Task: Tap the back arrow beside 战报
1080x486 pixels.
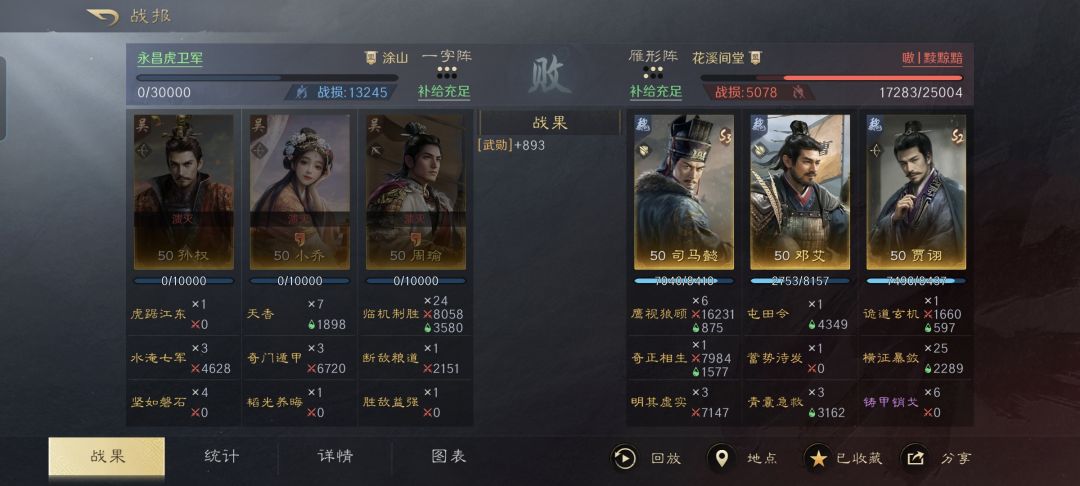Action: coord(103,17)
